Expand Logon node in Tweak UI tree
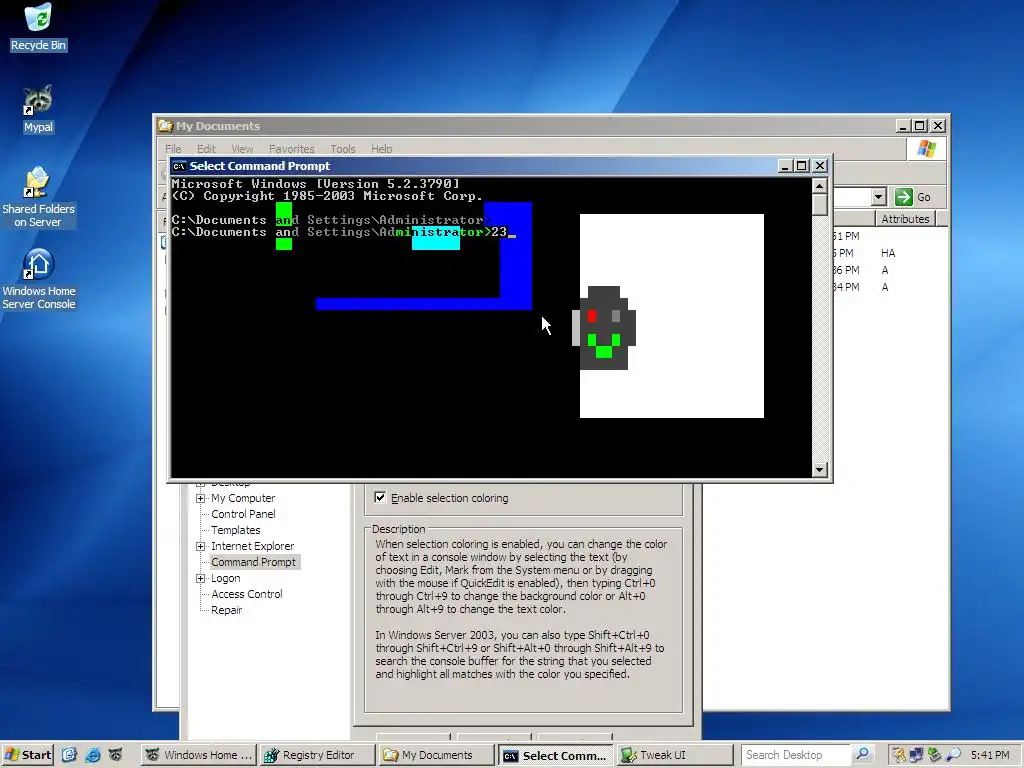Screen dimensions: 1024x768 [x=200, y=578]
